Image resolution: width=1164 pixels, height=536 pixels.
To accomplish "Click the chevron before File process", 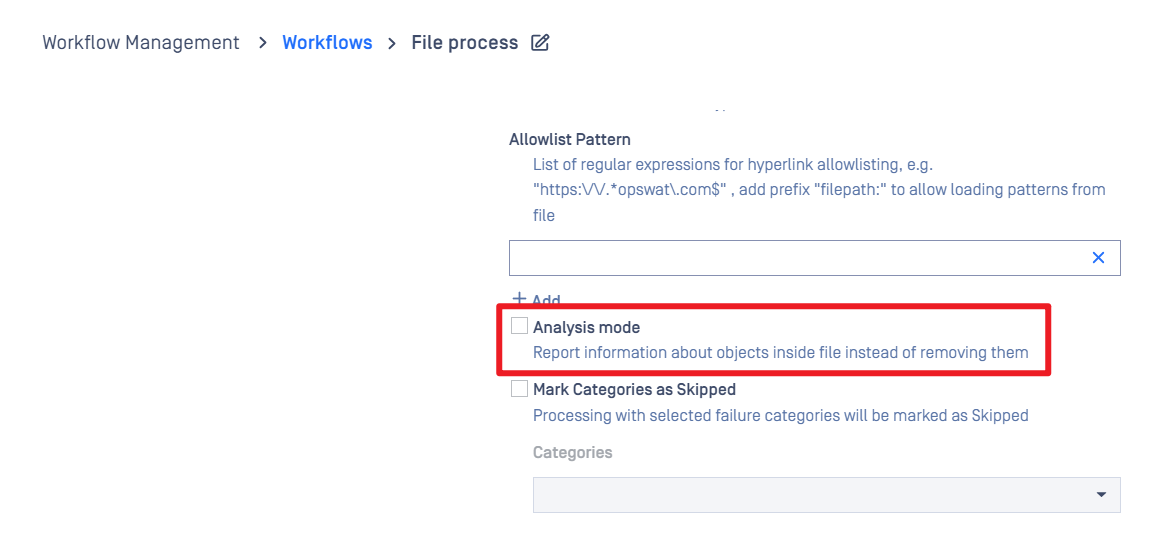I will point(392,43).
